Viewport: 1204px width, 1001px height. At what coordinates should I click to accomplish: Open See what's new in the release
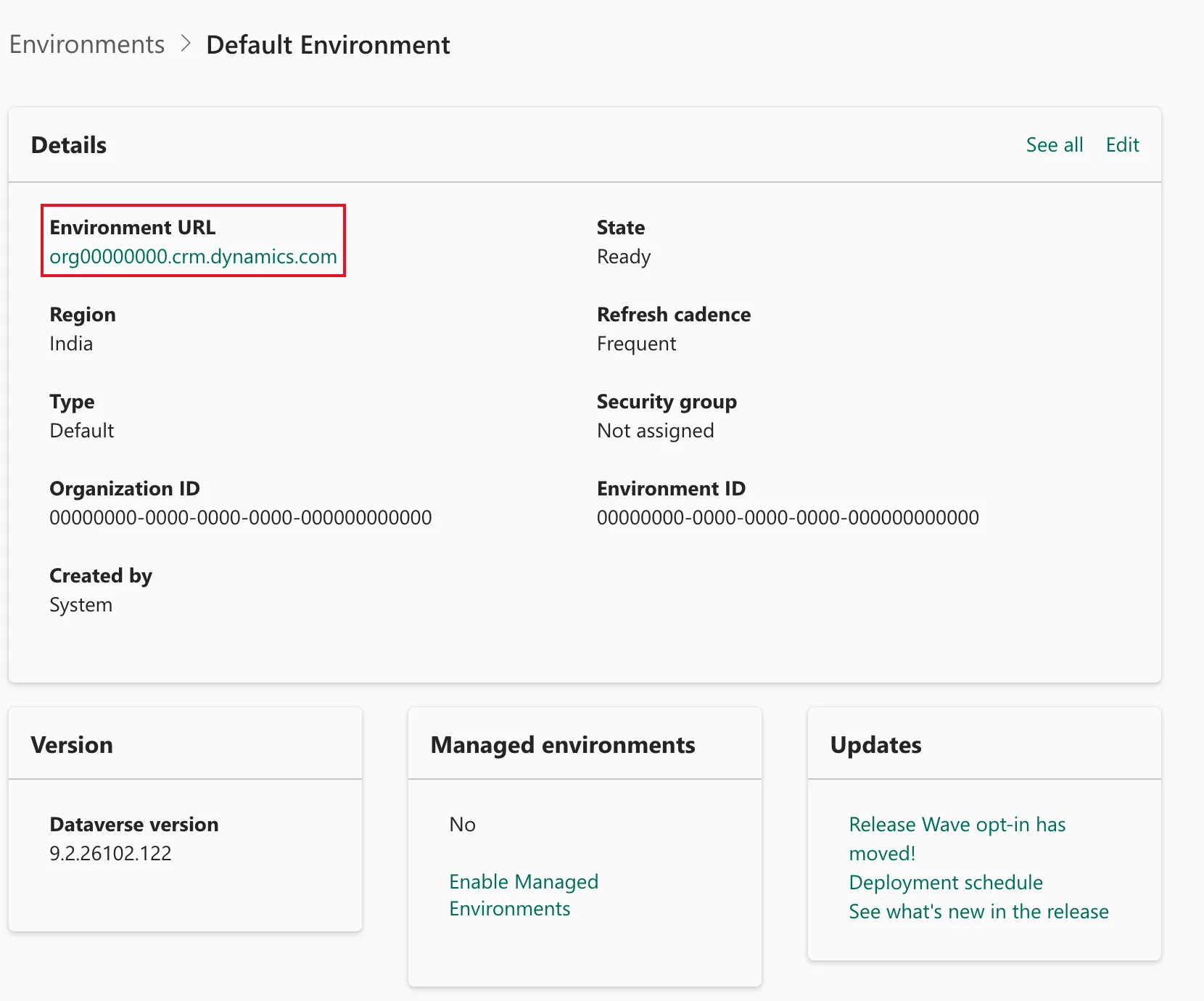click(979, 912)
